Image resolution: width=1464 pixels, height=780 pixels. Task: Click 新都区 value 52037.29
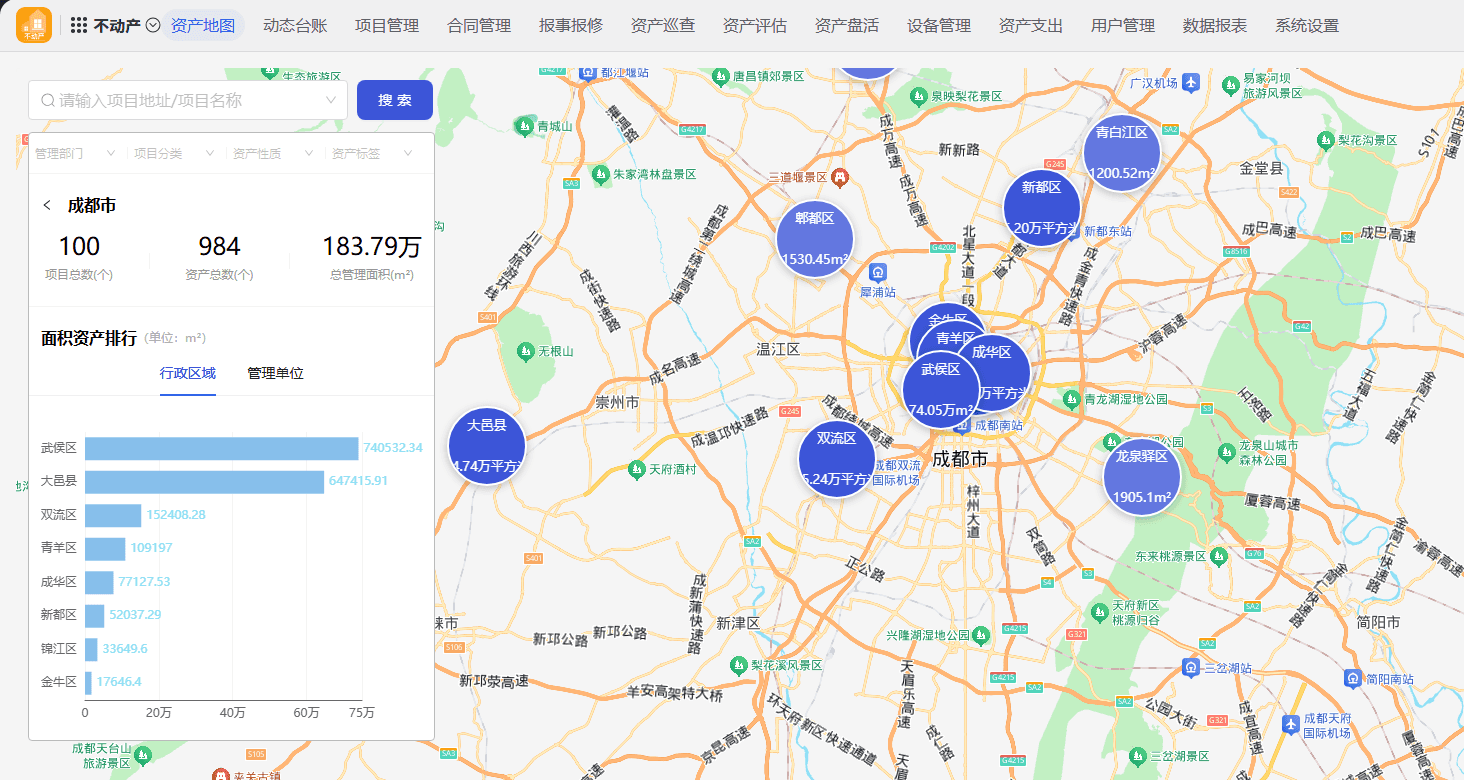click(135, 615)
